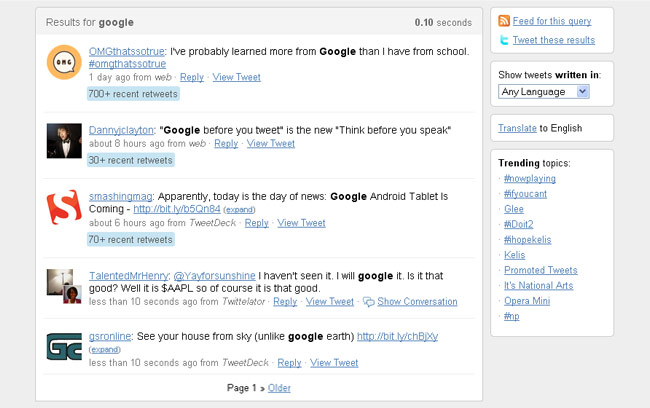Open gsronline username link
This screenshot has height=408, width=650.
click(110, 336)
